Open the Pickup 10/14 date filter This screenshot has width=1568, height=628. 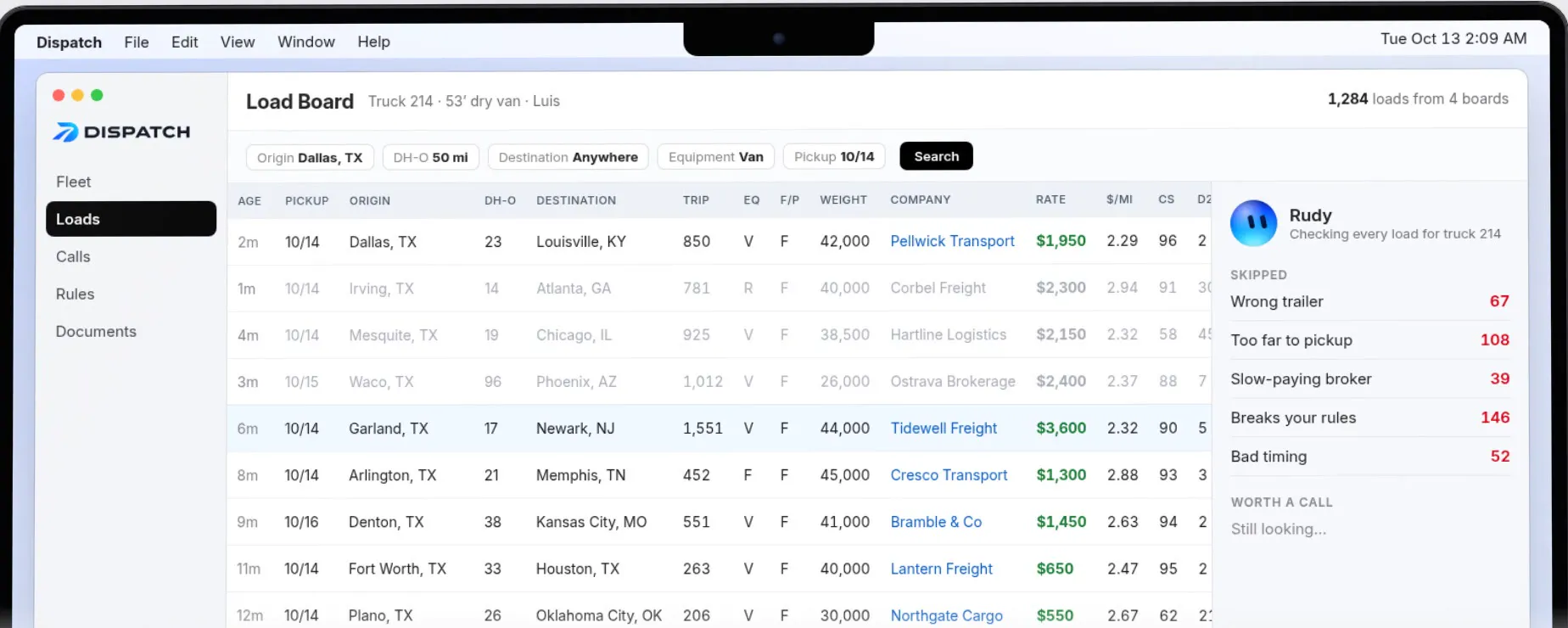[834, 157]
